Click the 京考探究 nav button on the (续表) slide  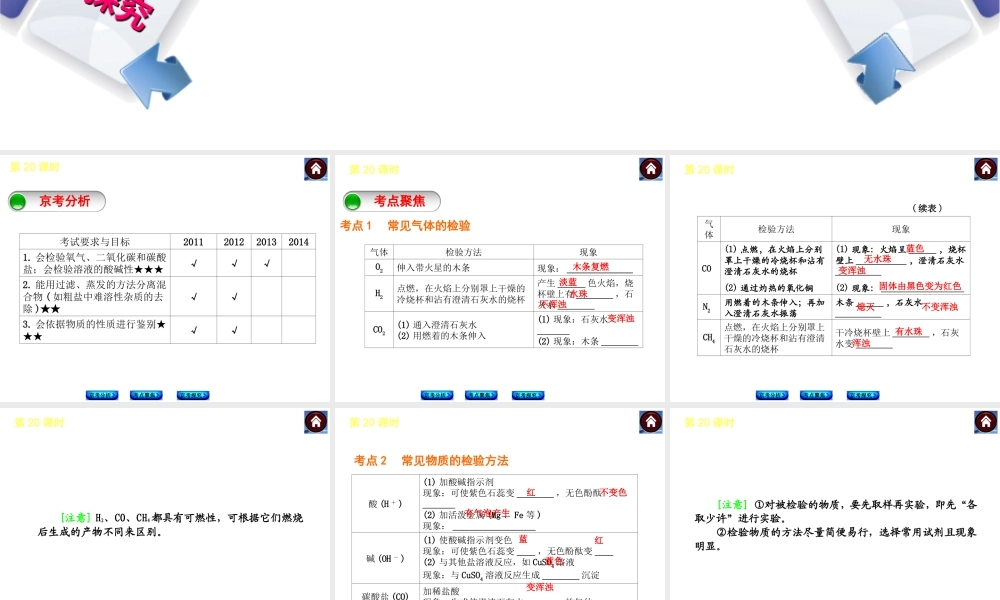click(x=863, y=395)
